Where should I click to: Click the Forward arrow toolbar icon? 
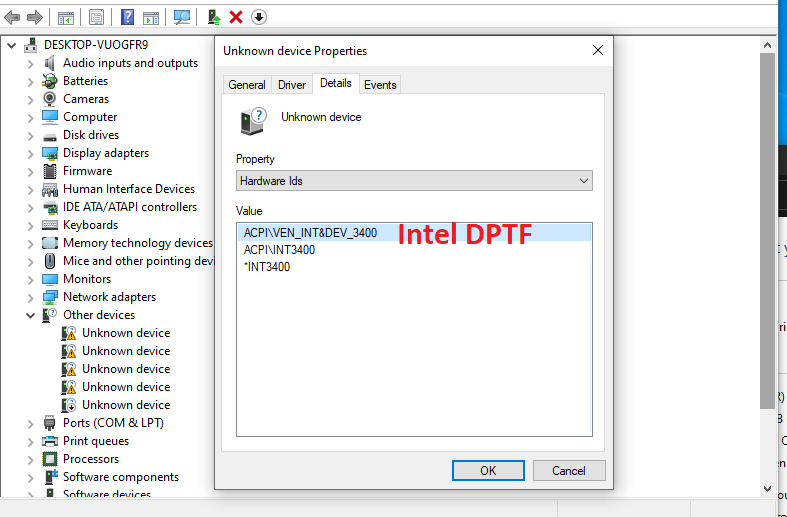point(35,18)
